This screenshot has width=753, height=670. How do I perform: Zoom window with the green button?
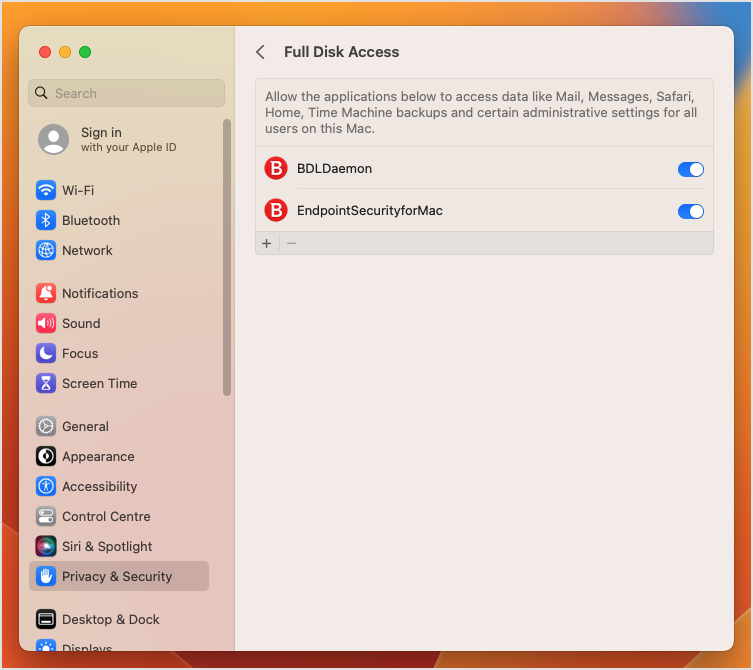pyautogui.click(x=85, y=52)
